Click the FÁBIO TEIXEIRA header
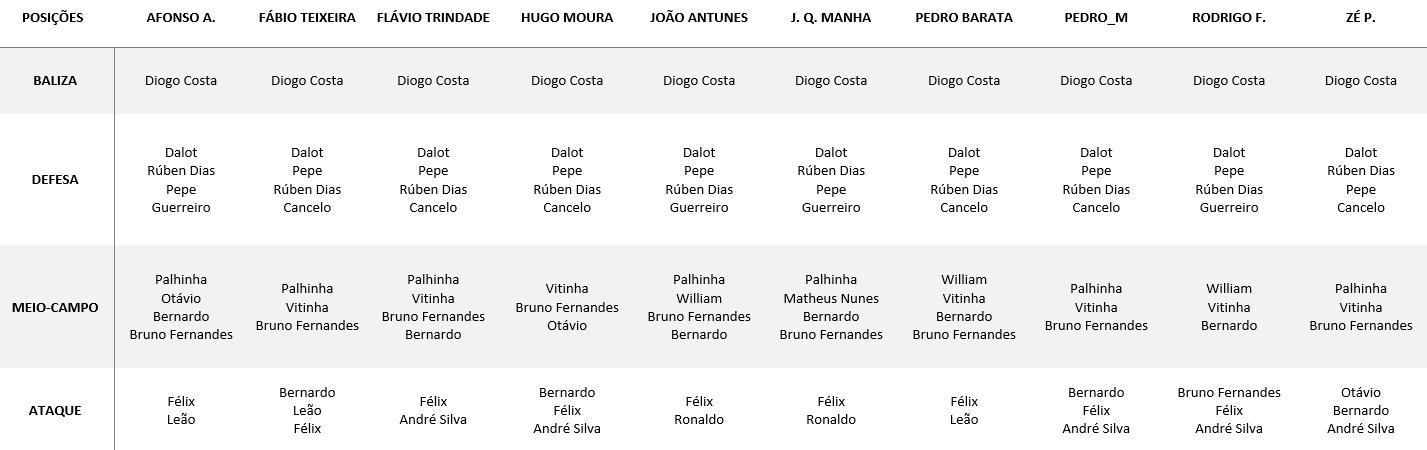Screen dimensions: 1427x450 point(307,18)
